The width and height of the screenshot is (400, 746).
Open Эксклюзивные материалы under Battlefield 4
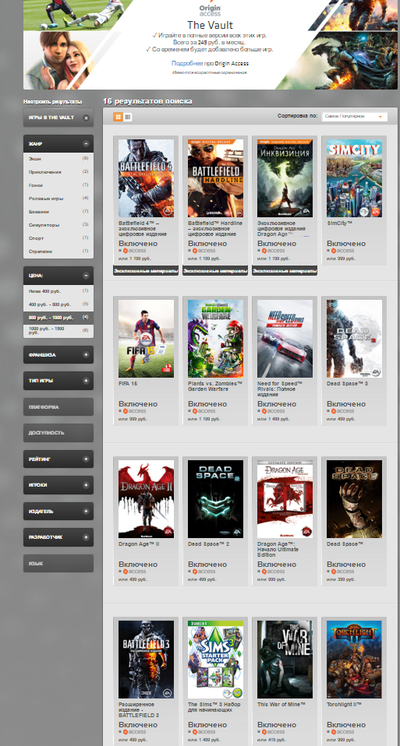tap(146, 271)
